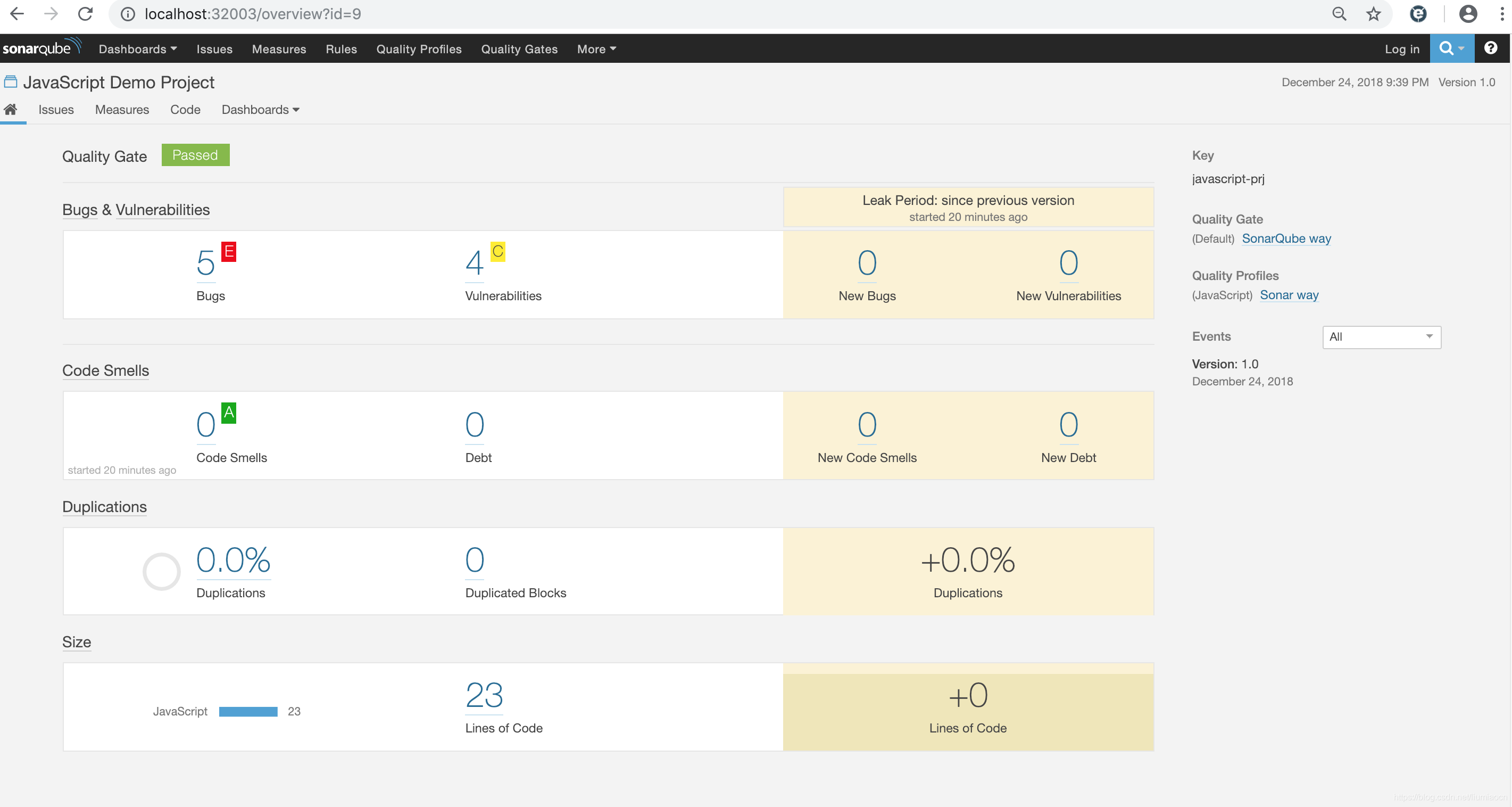The width and height of the screenshot is (1512, 807).
Task: Open the browser three-dot menu
Action: pyautogui.click(x=1502, y=14)
